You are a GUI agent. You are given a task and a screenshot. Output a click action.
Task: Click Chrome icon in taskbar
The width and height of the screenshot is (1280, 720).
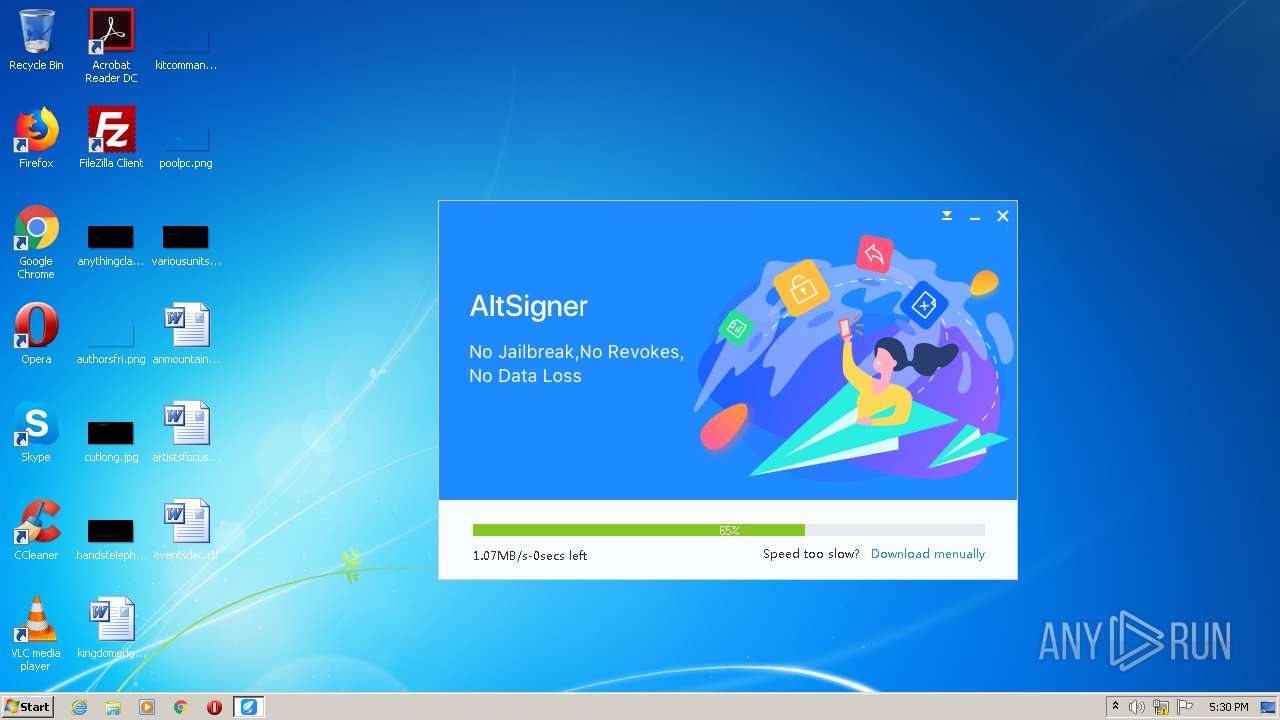(x=181, y=707)
